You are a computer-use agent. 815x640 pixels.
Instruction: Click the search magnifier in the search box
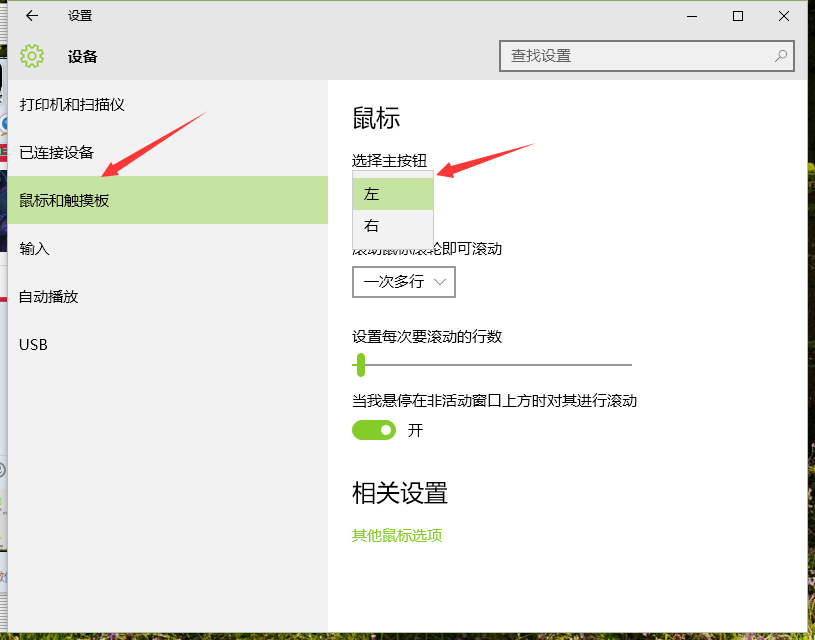[x=780, y=56]
